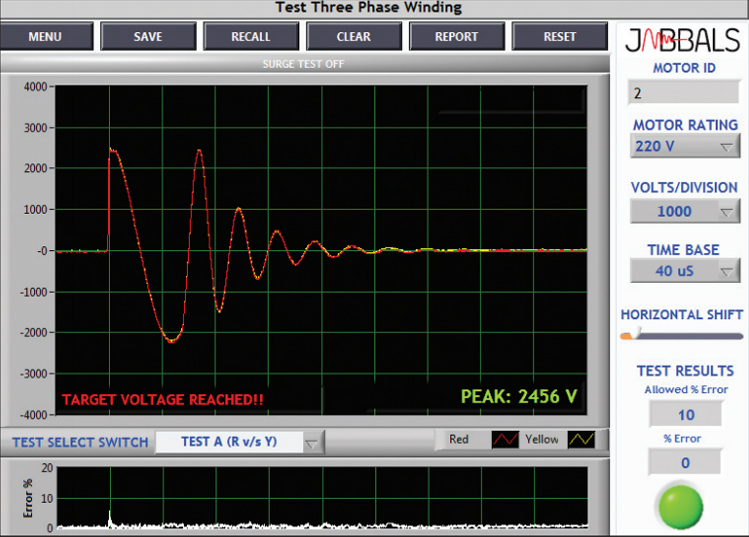Open RECALL to load saved waveform
The height and width of the screenshot is (537, 749).
(x=251, y=37)
